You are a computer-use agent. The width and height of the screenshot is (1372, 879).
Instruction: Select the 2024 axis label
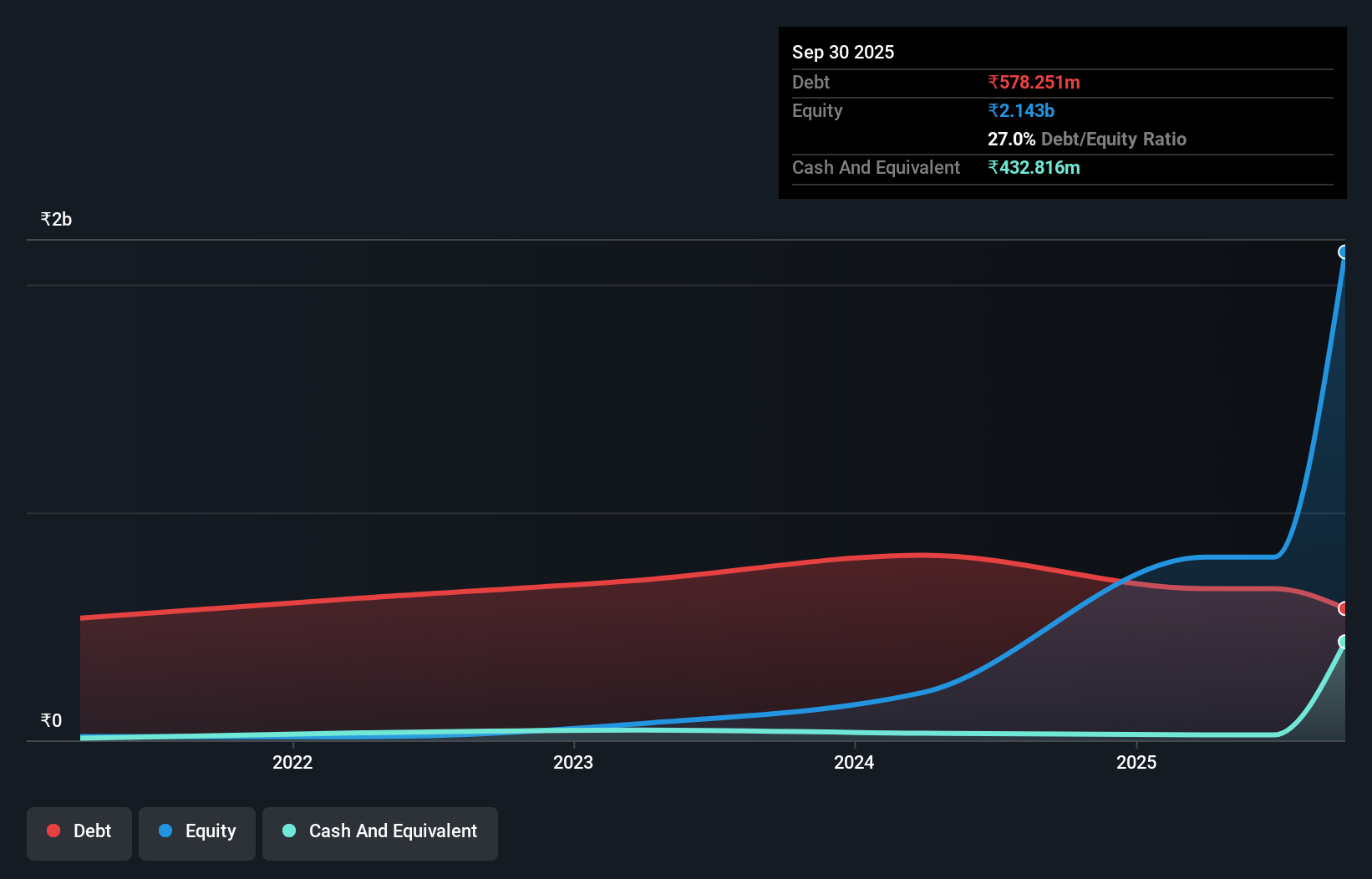click(x=853, y=762)
